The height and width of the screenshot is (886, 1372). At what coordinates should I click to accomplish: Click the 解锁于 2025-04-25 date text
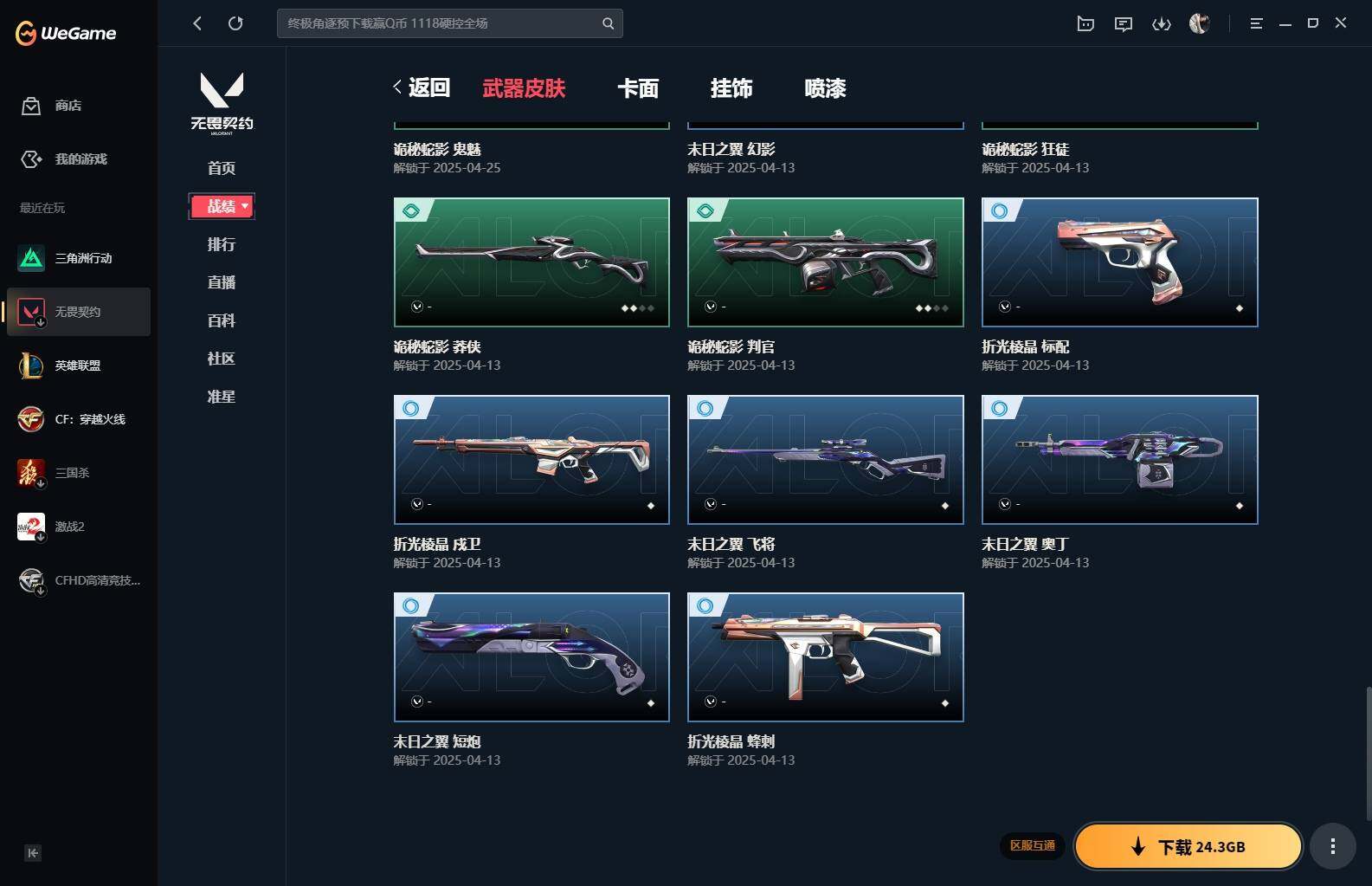coord(447,168)
